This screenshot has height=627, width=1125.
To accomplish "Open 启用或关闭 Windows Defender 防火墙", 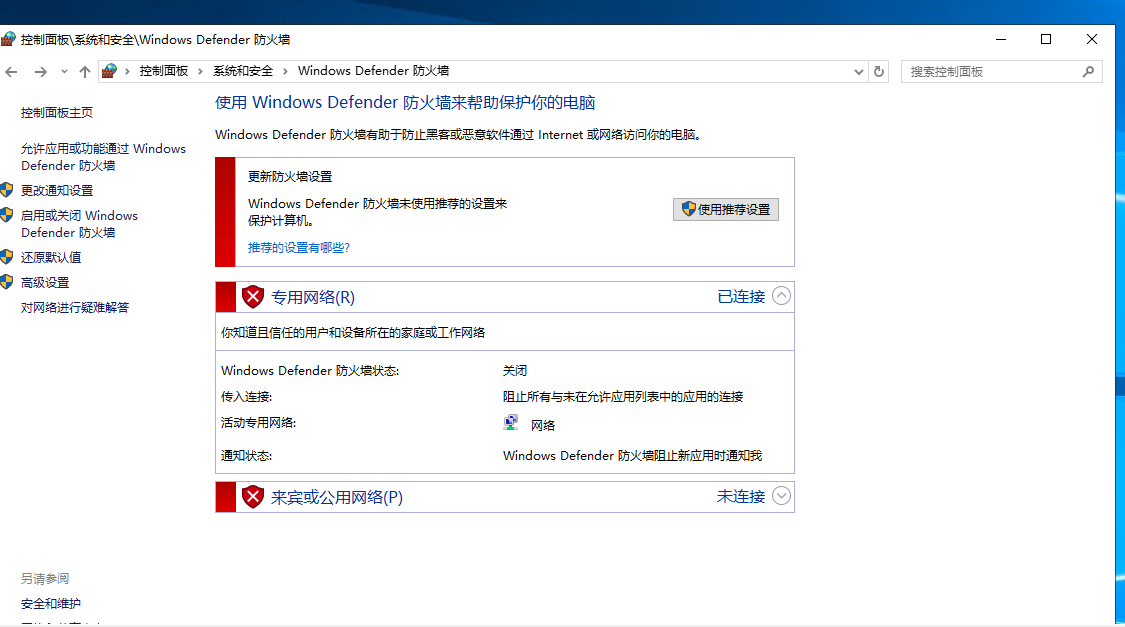I will pyautogui.click(x=79, y=224).
